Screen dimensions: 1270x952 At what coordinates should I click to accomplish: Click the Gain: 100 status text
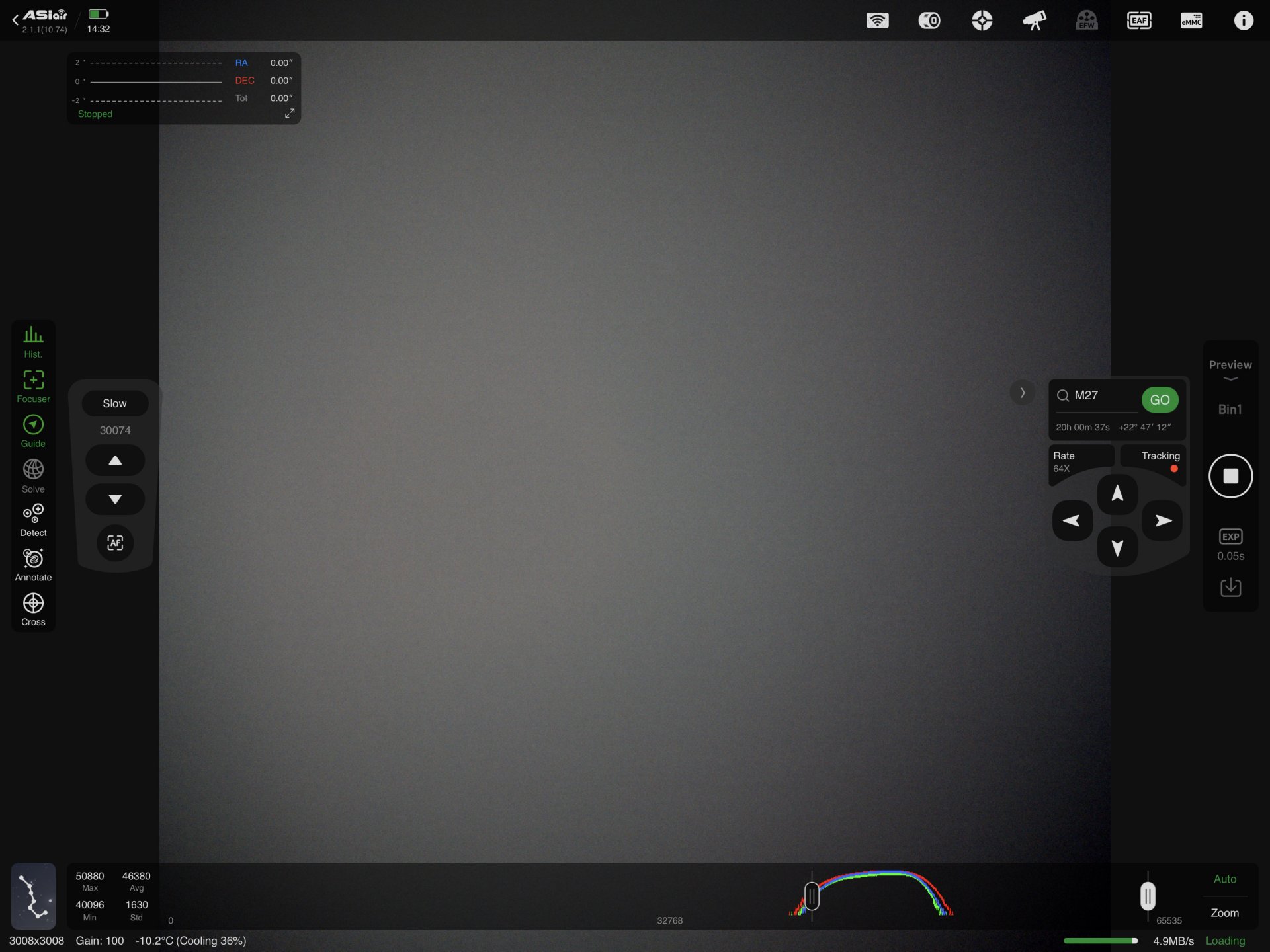[x=100, y=941]
